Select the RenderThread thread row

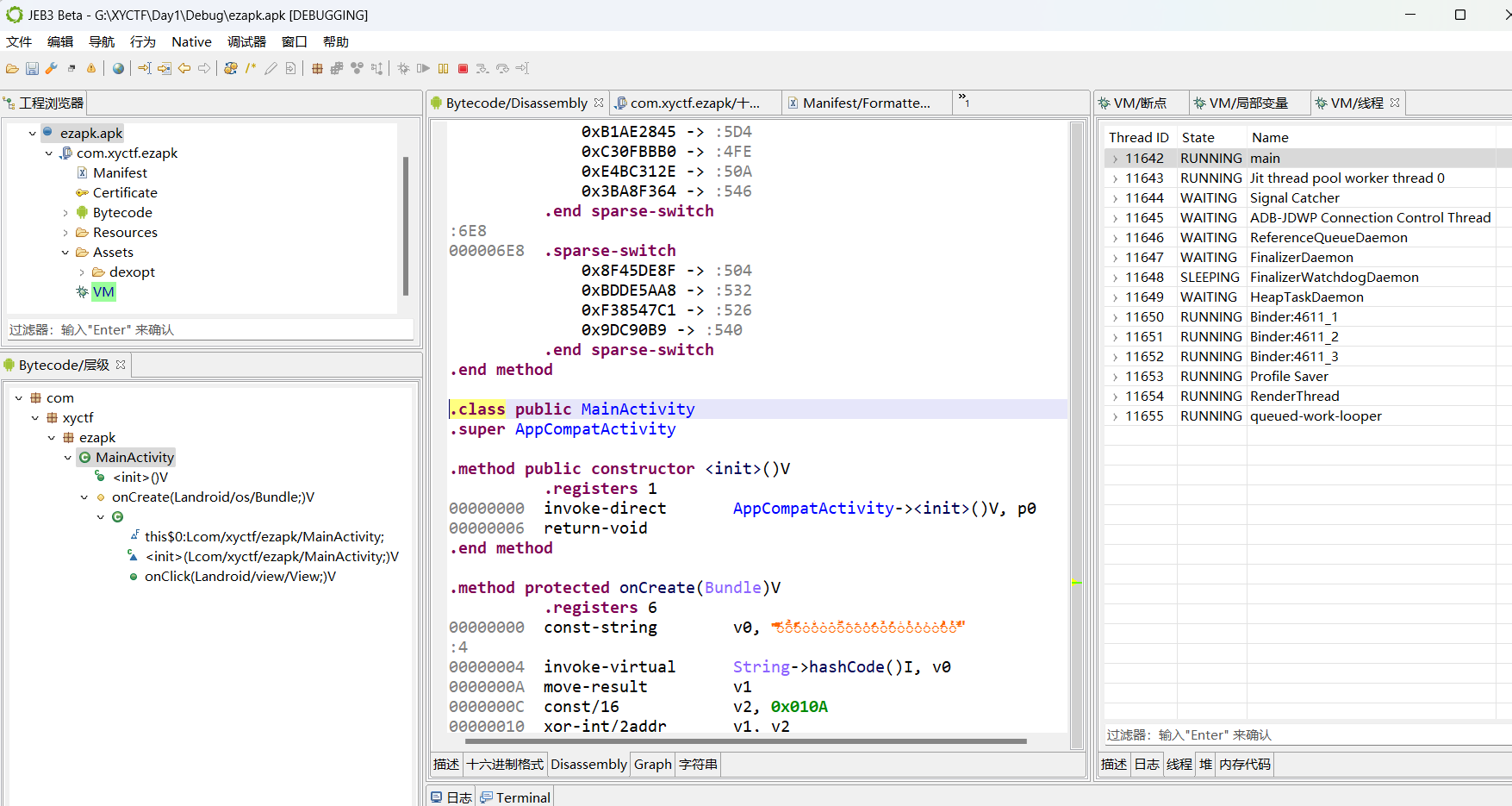(x=1307, y=397)
